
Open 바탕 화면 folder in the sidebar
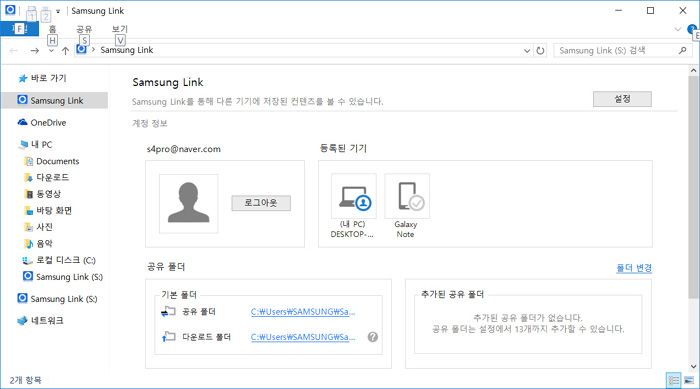click(48, 210)
